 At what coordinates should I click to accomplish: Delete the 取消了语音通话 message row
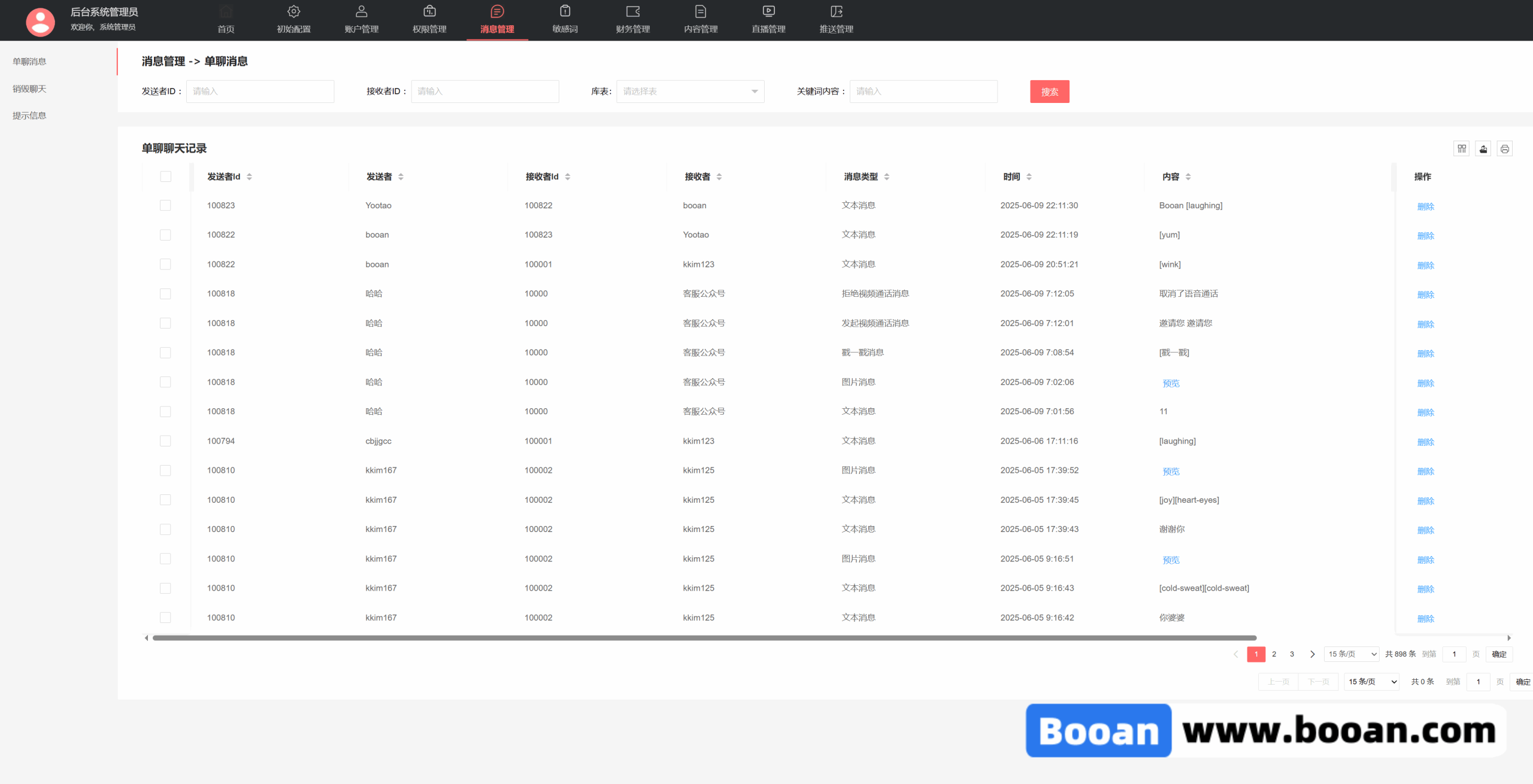coord(1425,294)
